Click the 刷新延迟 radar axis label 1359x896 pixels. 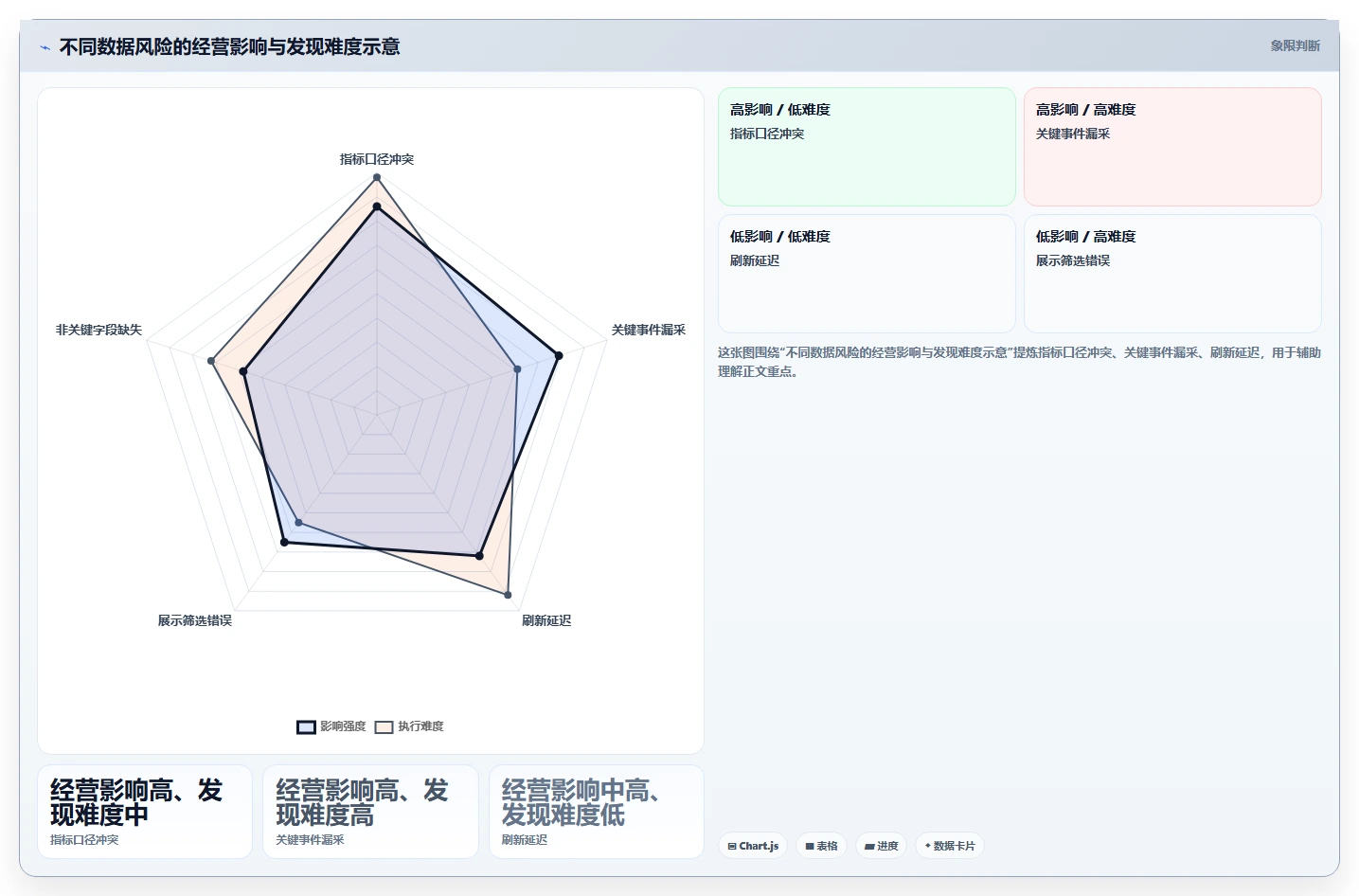pyautogui.click(x=546, y=620)
